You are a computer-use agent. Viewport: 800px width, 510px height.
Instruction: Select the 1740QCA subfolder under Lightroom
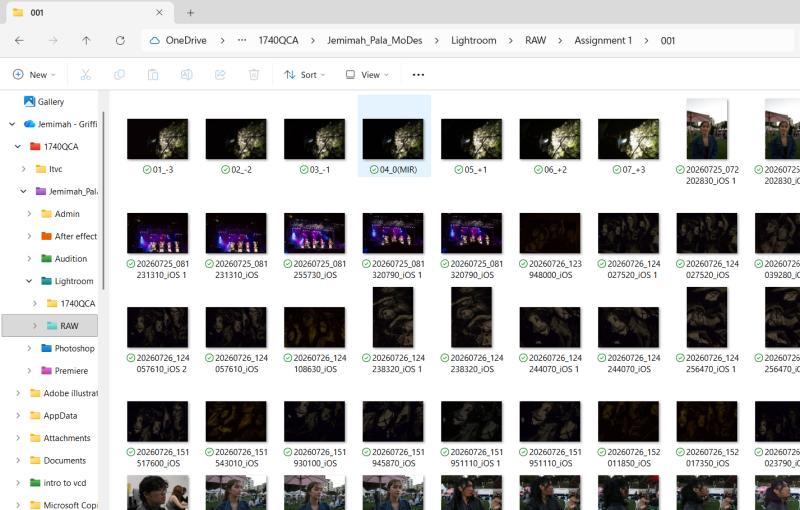78,303
